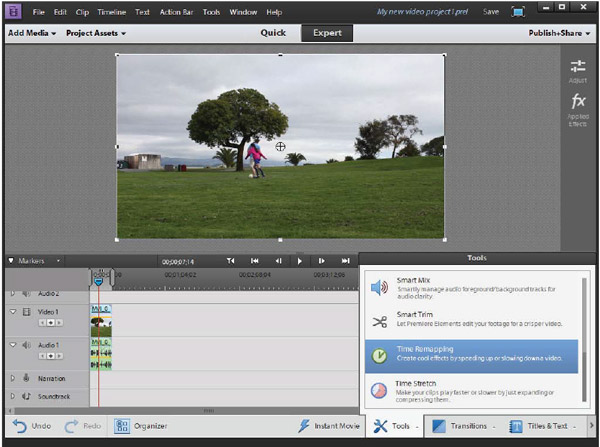Viewport: 600px width, 447px height.
Task: Open the Transitions panel
Action: pyautogui.click(x=463, y=426)
